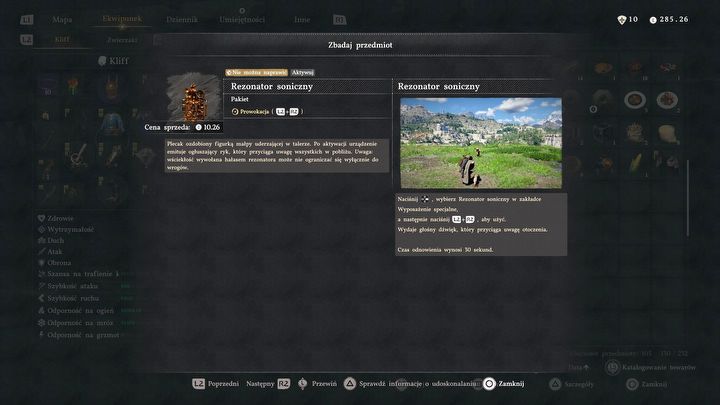
Task: Open the Umiejętności tab
Action: click(x=242, y=20)
